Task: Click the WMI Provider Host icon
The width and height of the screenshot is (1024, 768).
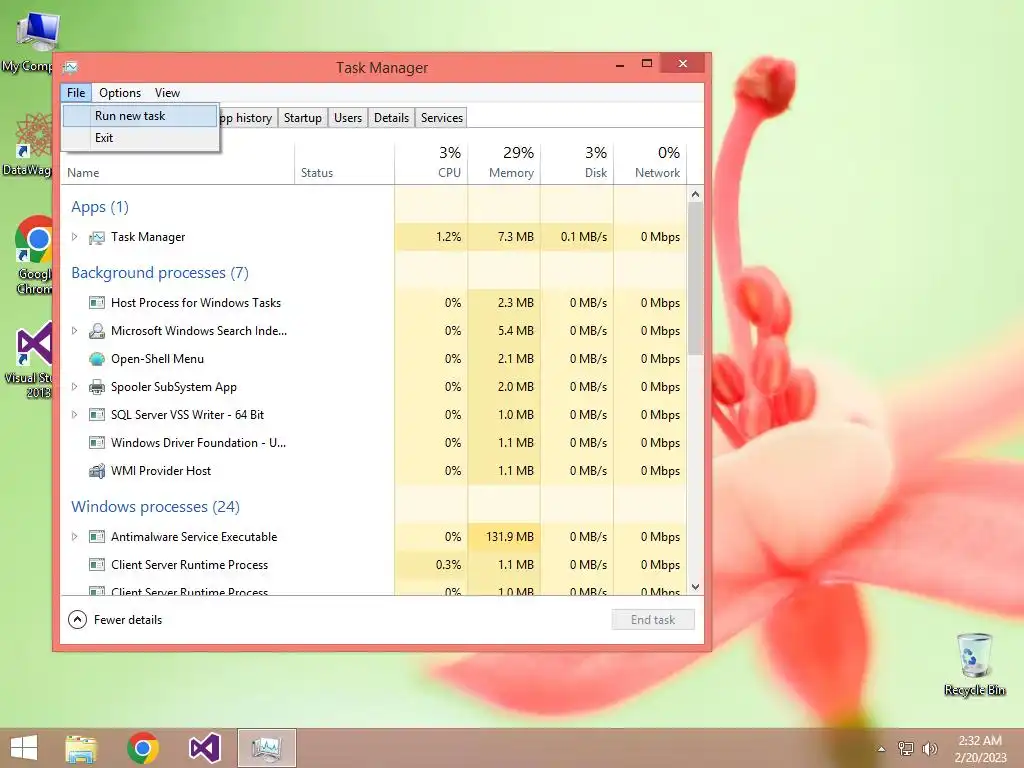Action: coord(97,471)
